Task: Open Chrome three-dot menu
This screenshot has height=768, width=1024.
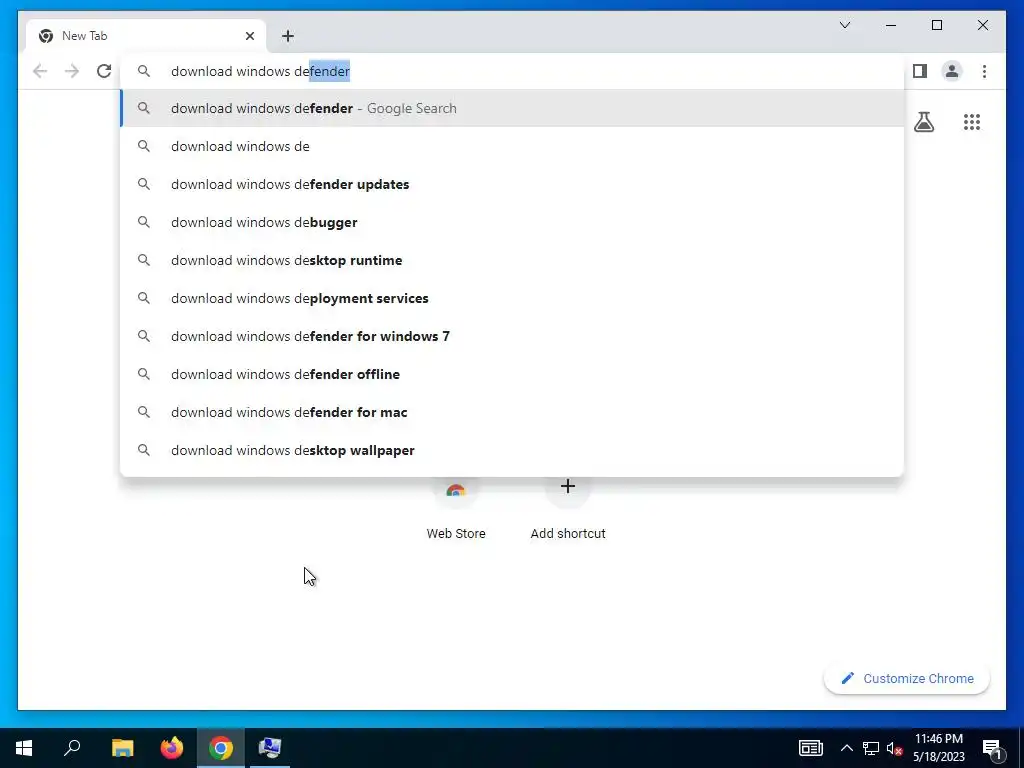Action: point(984,71)
